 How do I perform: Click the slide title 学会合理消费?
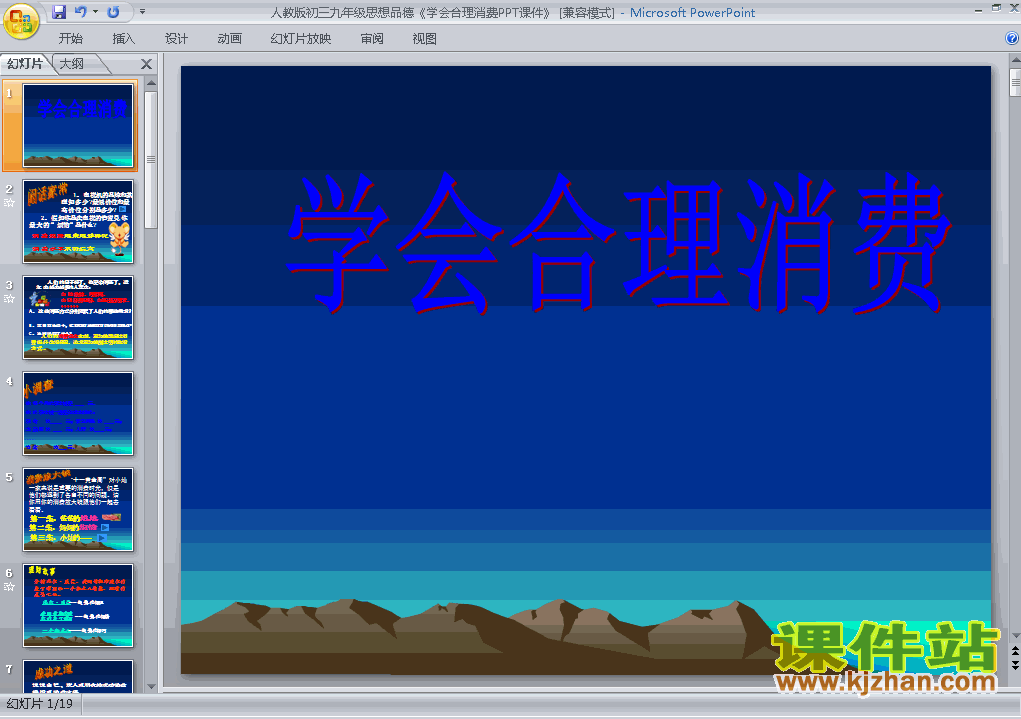620,244
